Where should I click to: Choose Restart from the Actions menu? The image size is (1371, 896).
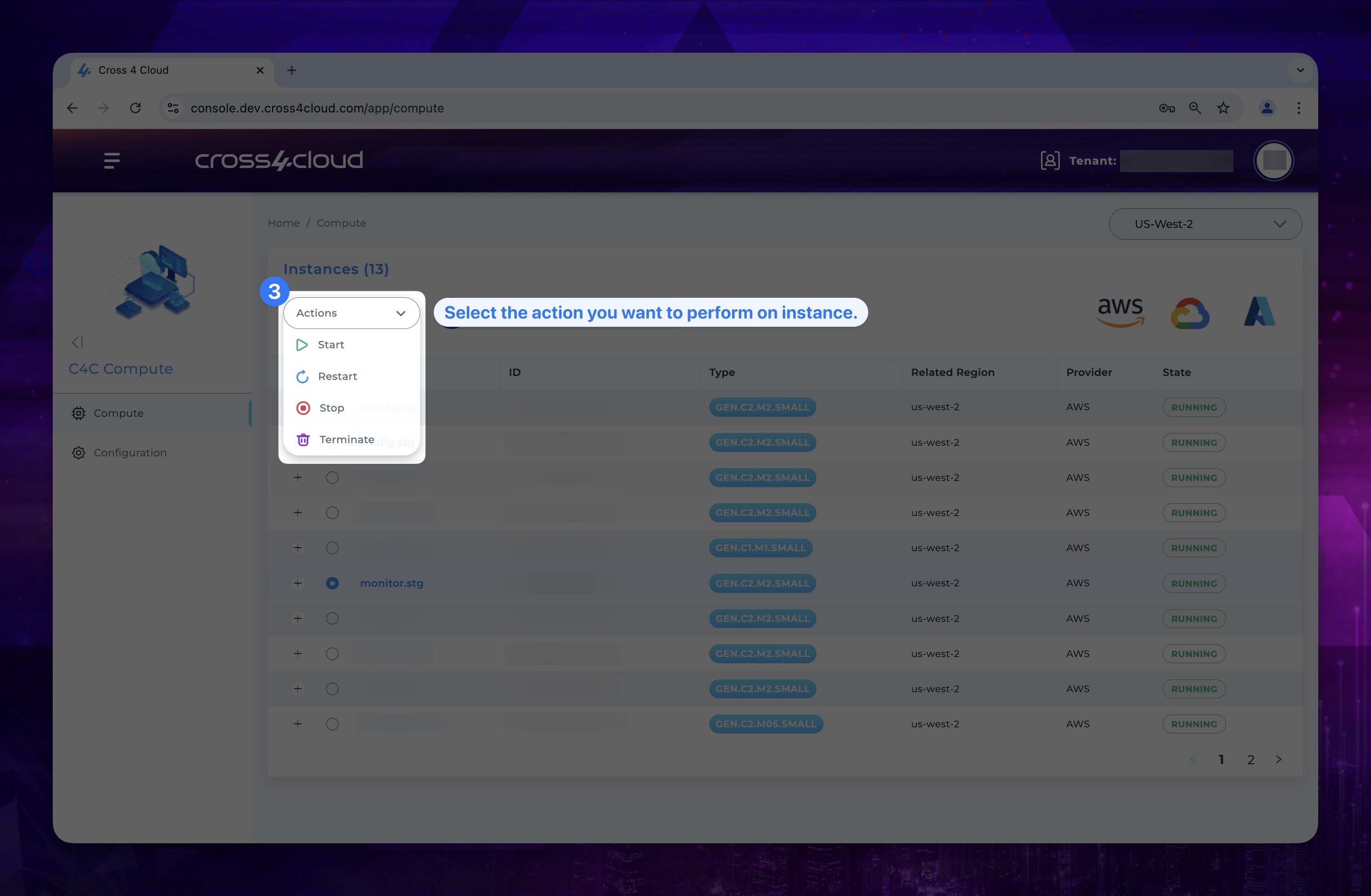pyautogui.click(x=352, y=376)
